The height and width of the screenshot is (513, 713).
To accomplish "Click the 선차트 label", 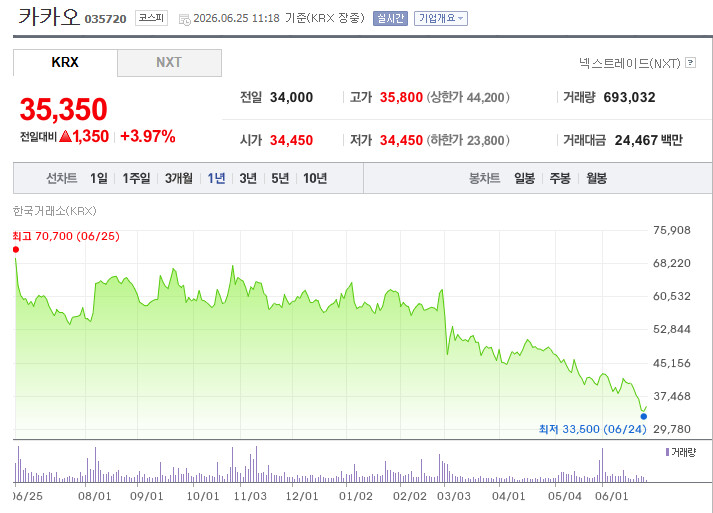I will pos(61,178).
